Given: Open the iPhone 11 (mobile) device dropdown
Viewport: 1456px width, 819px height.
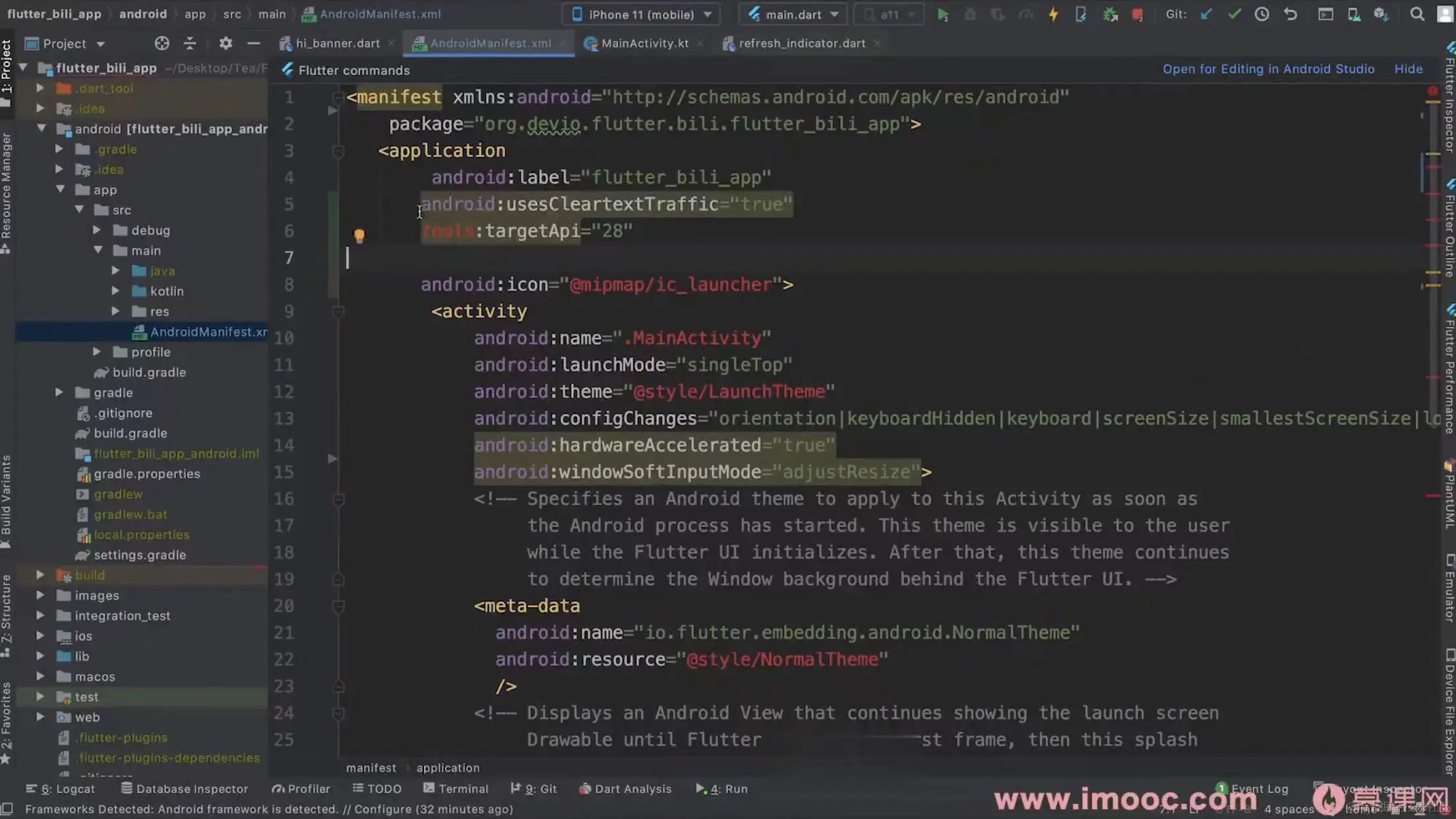Looking at the screenshot, I should (x=641, y=15).
